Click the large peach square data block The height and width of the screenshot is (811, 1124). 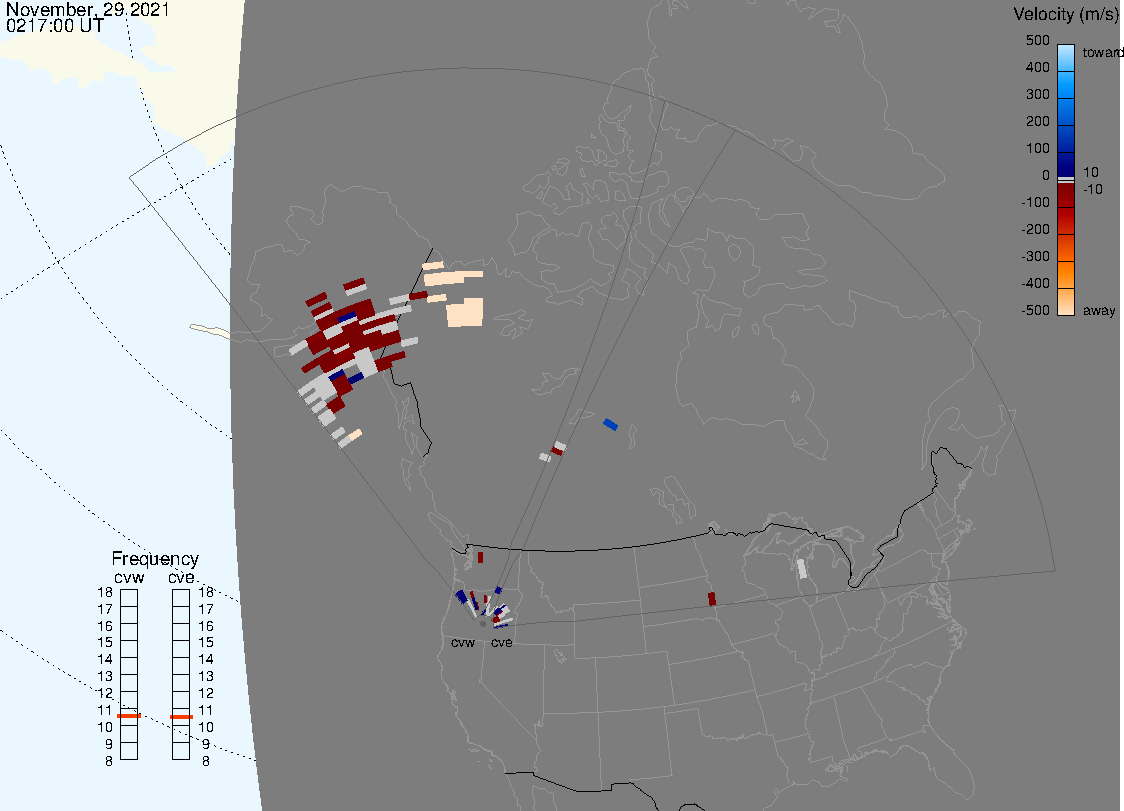click(x=465, y=313)
